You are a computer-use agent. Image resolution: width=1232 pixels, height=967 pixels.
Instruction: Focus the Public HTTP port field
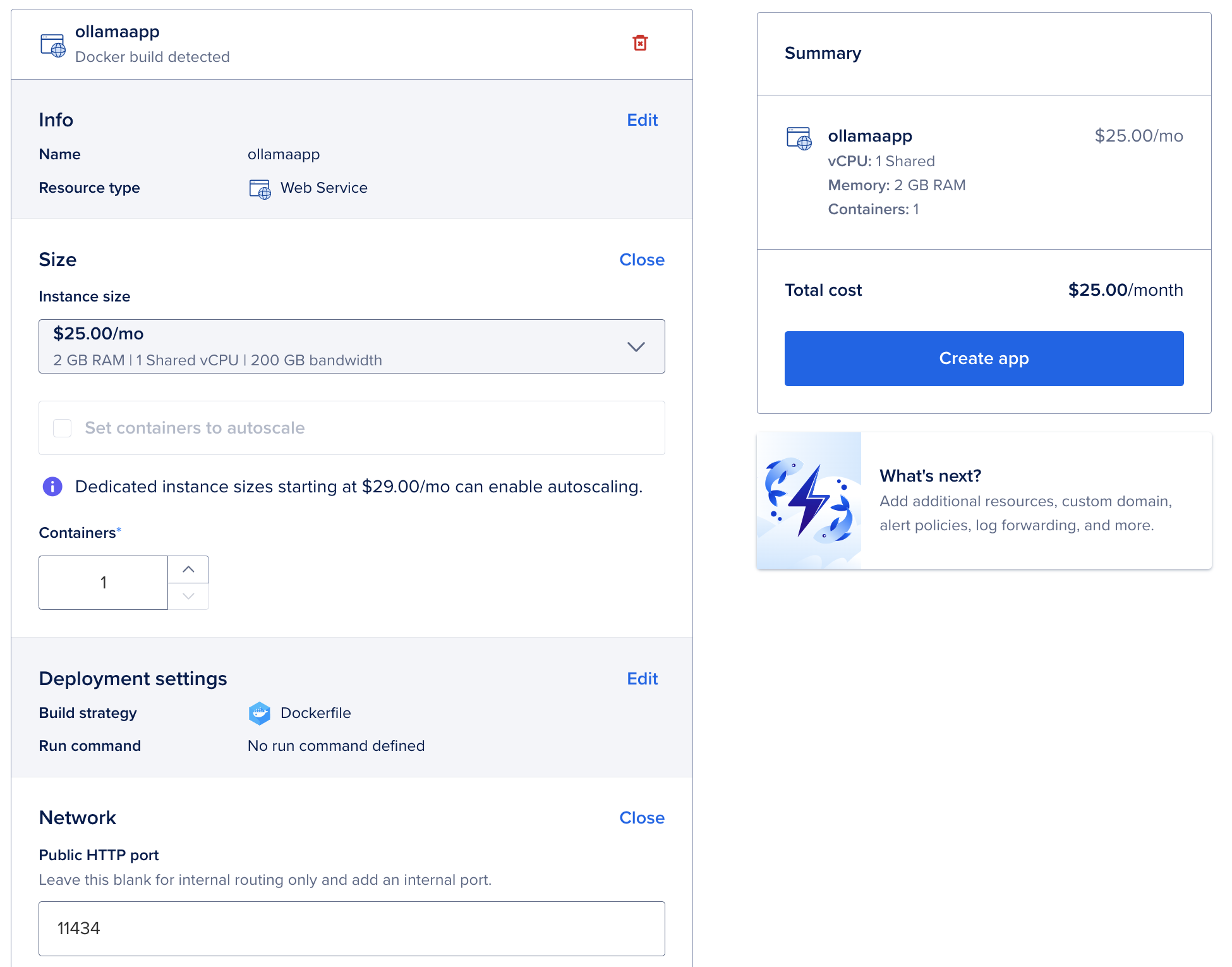(352, 928)
